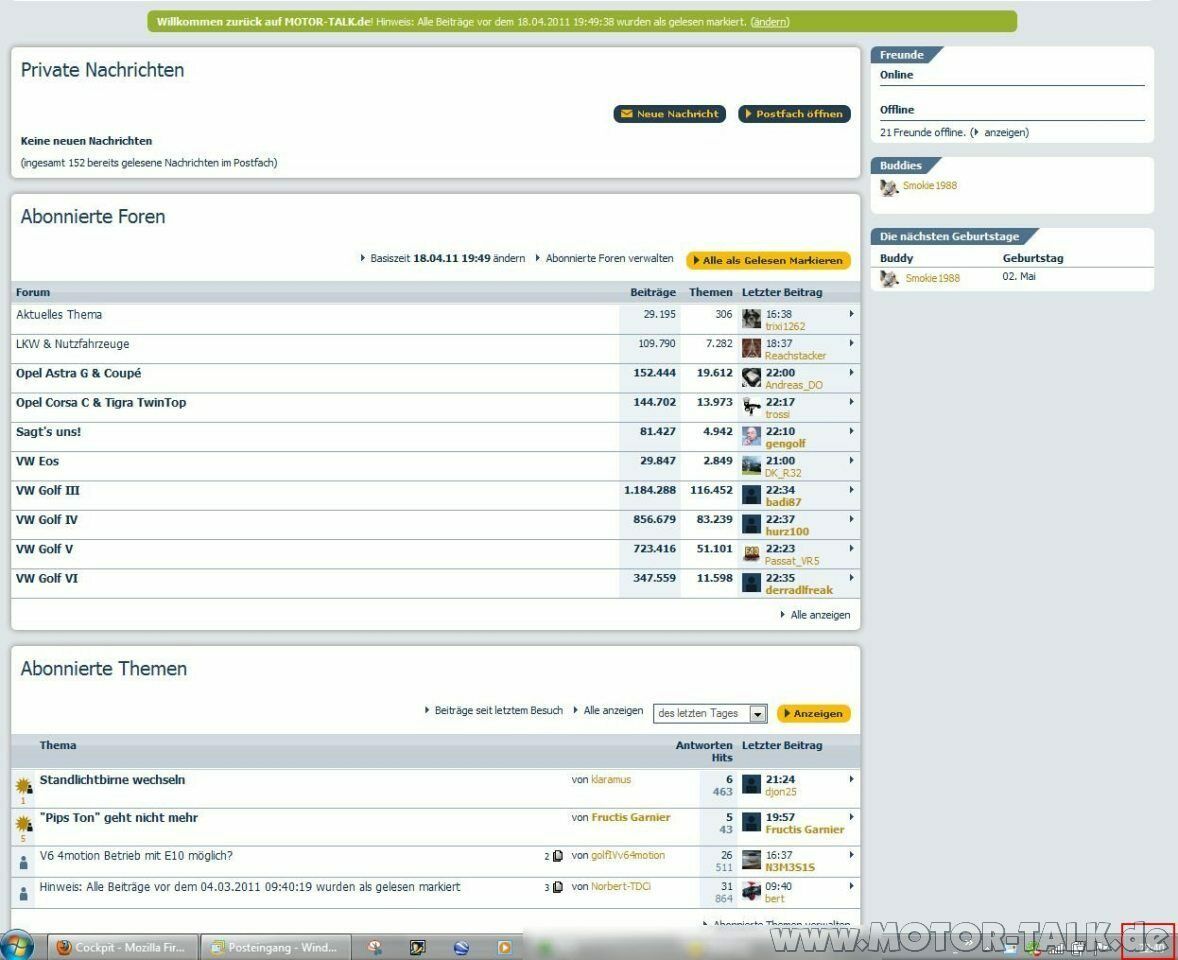Viewport: 1178px width, 960px height.
Task: Go to last post arrow in VW Eos row
Action: pyautogui.click(x=851, y=460)
